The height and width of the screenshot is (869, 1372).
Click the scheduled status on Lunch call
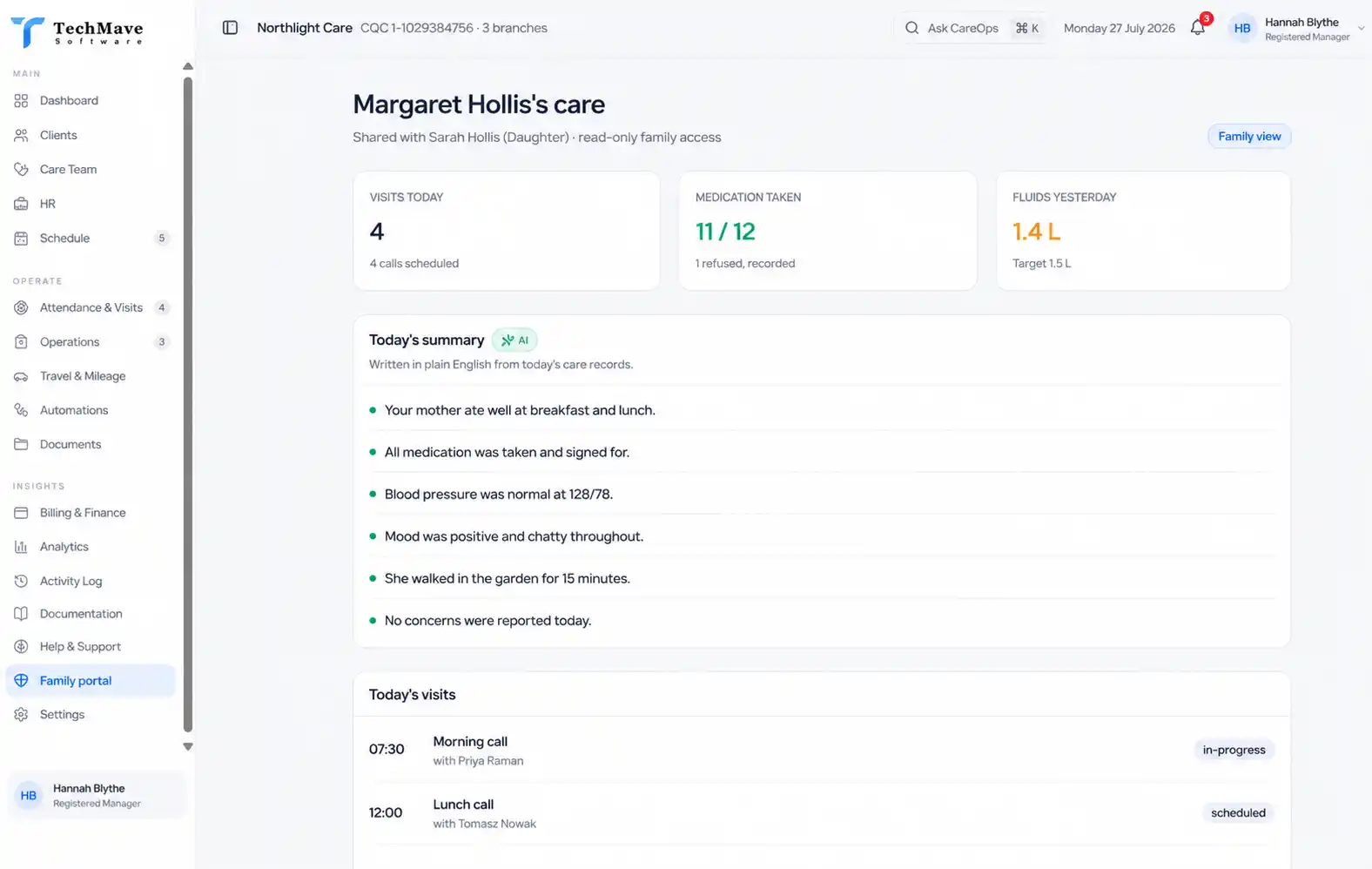point(1238,813)
